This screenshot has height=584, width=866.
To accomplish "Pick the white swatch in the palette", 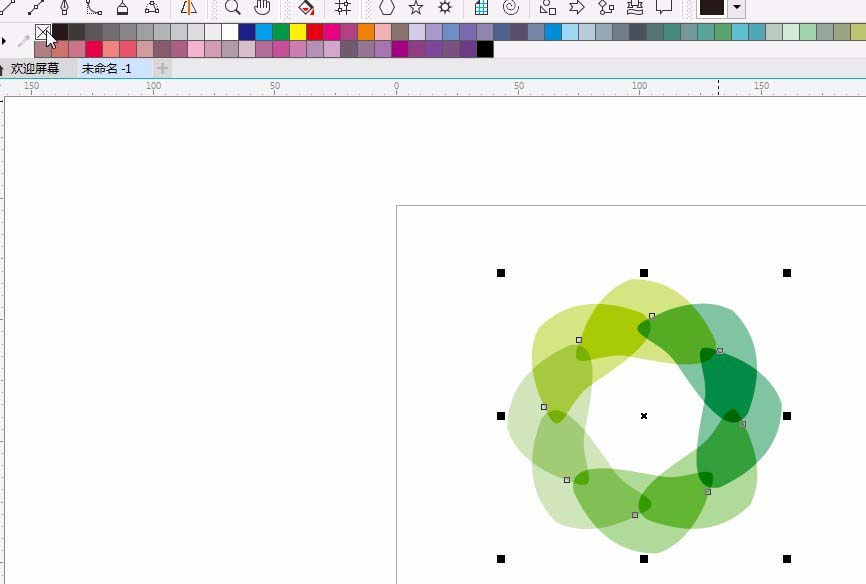I will pyautogui.click(x=230, y=32).
